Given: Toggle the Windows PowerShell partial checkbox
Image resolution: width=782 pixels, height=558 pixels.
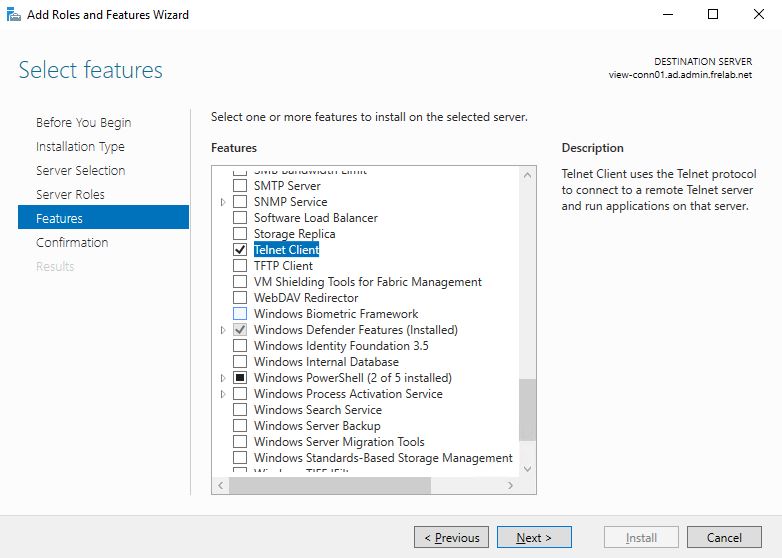Looking at the screenshot, I should (x=239, y=378).
